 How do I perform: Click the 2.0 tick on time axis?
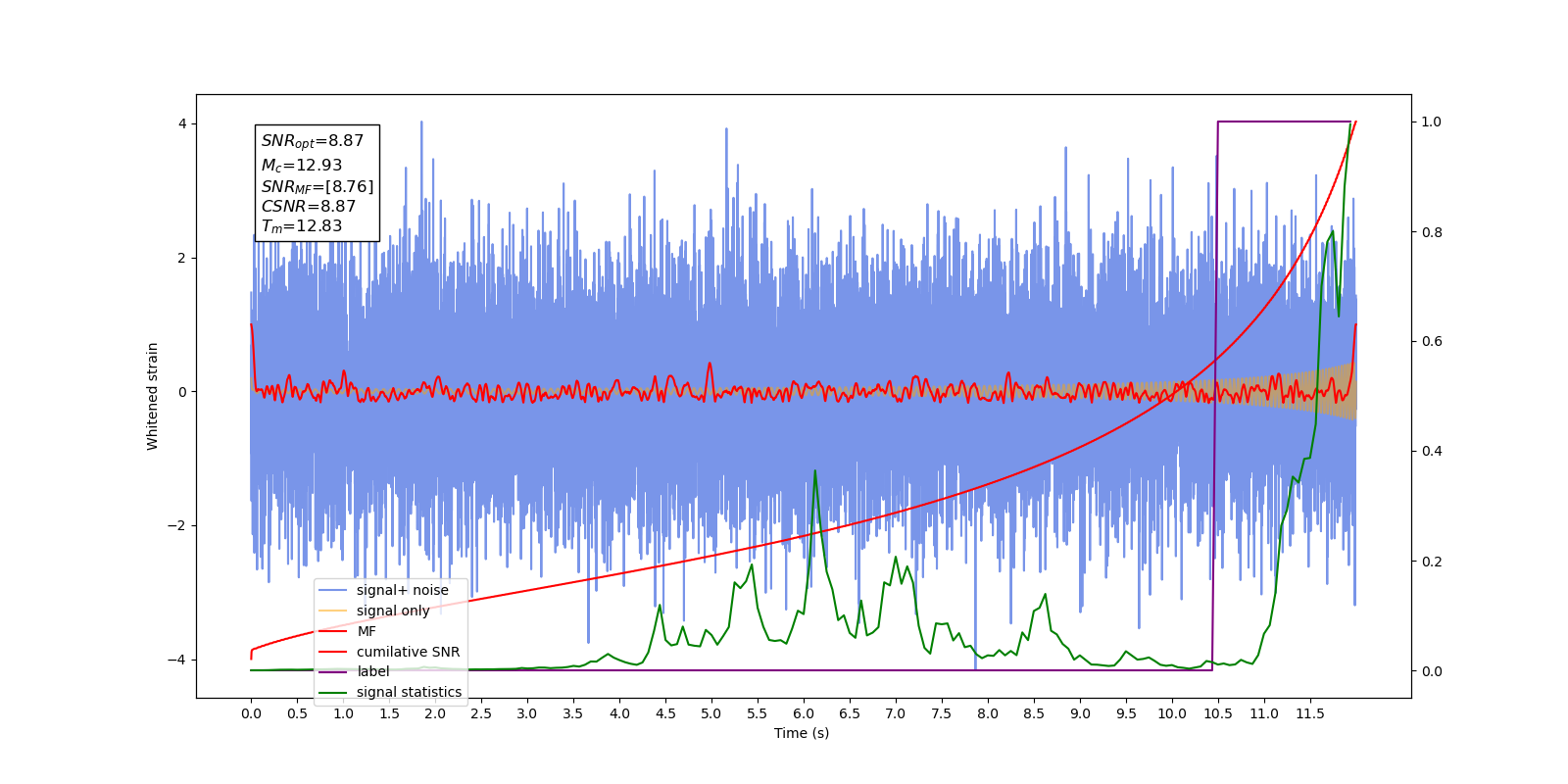[x=435, y=713]
